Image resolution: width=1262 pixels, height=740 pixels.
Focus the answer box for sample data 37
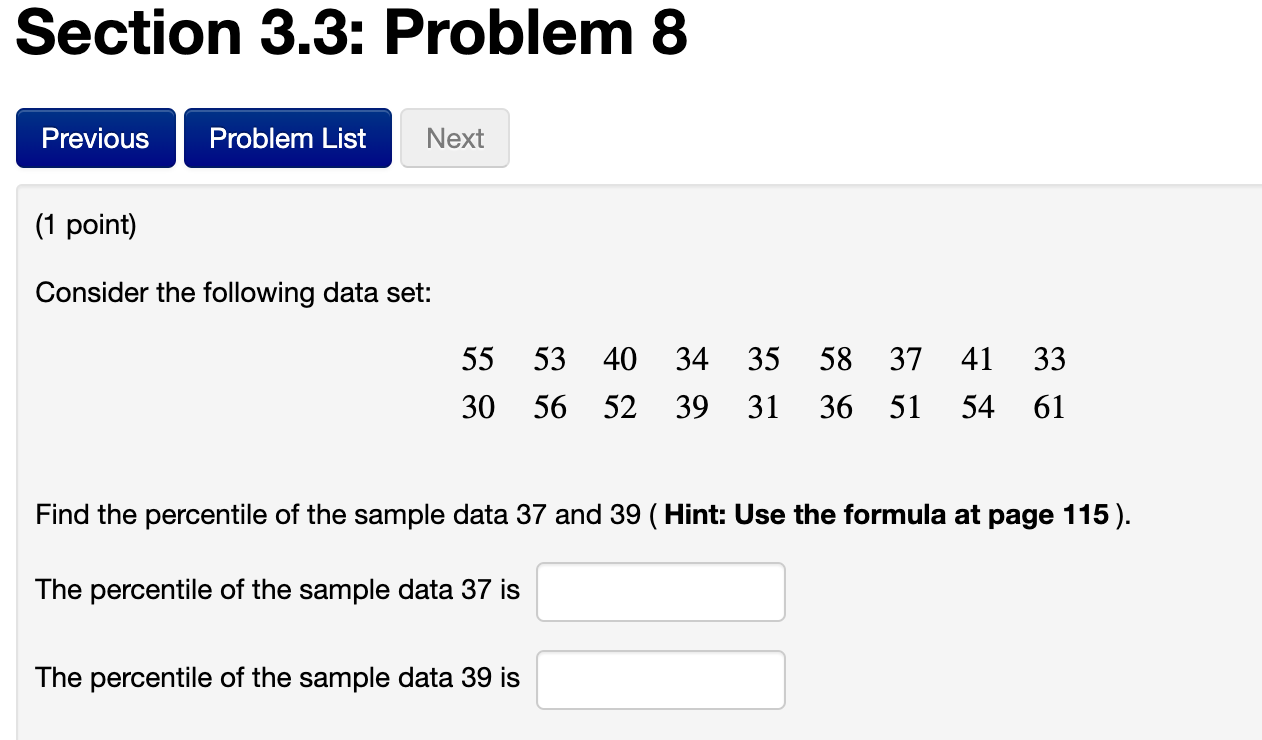click(661, 592)
